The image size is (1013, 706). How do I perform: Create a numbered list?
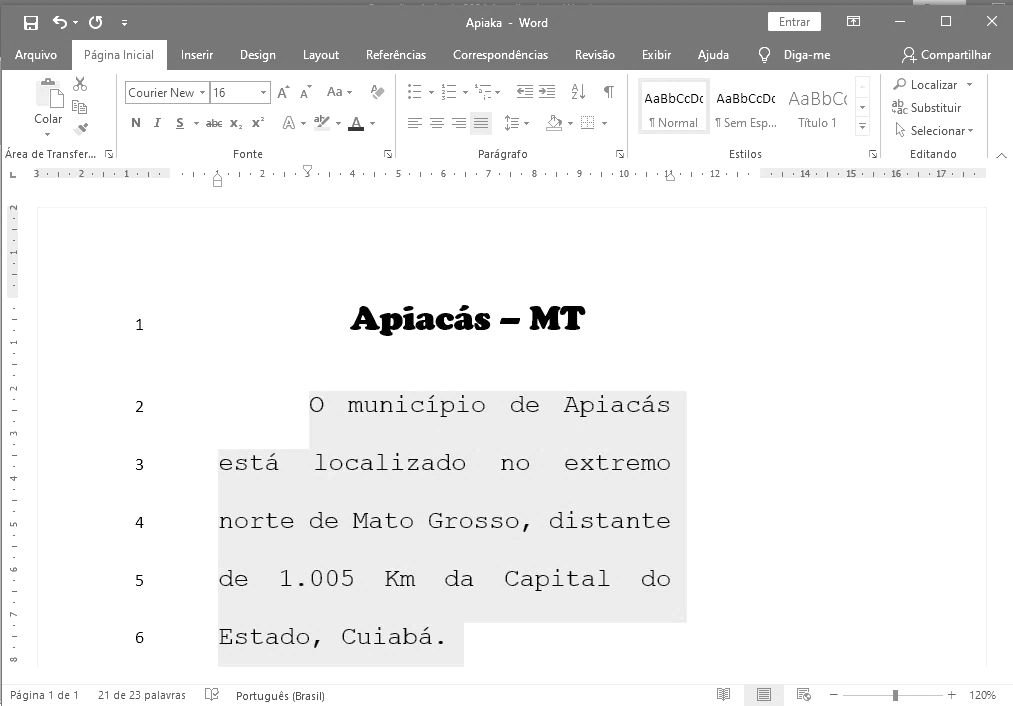click(x=448, y=92)
